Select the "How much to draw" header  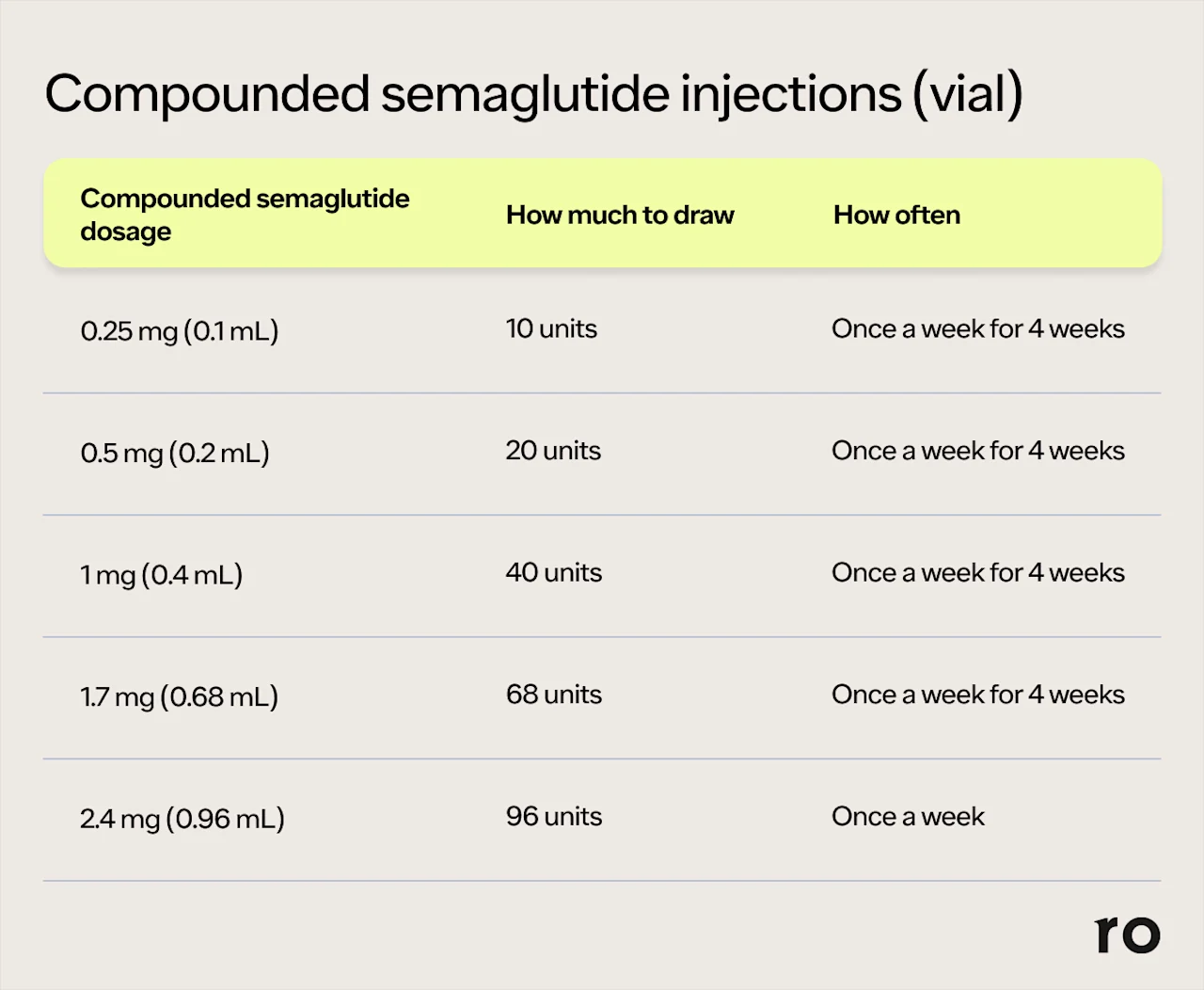[620, 216]
